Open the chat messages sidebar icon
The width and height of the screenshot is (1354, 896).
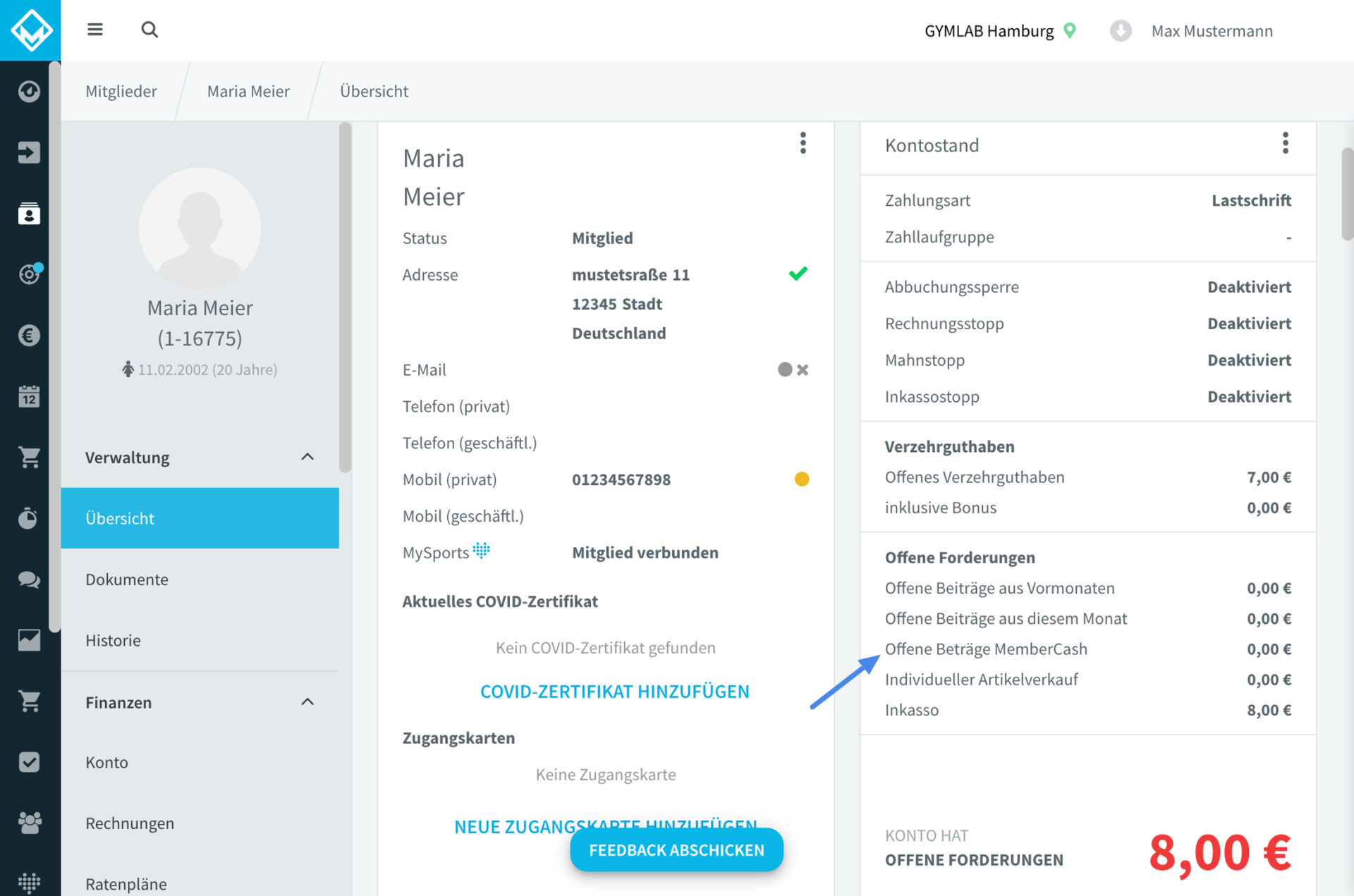point(29,579)
